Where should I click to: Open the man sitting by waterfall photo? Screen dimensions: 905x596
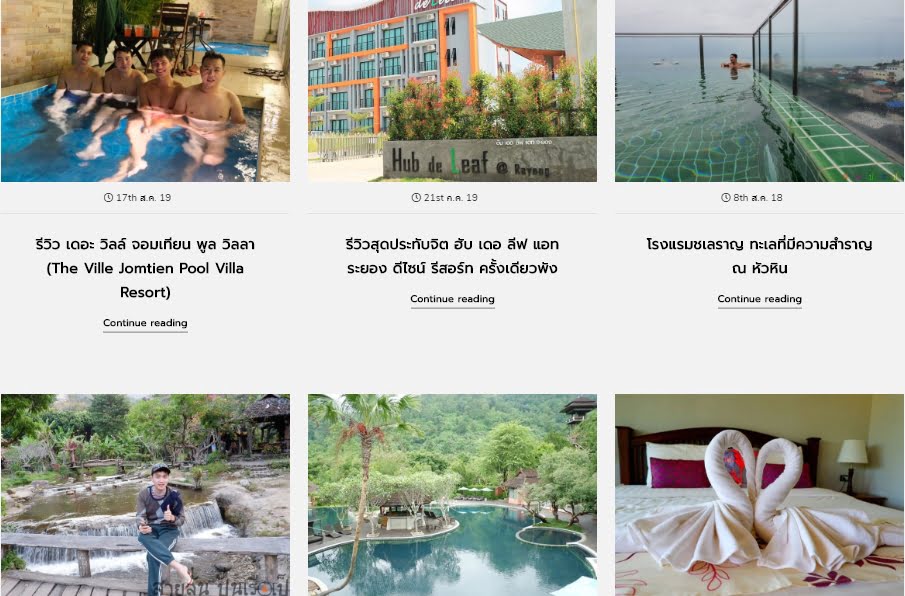coord(145,495)
